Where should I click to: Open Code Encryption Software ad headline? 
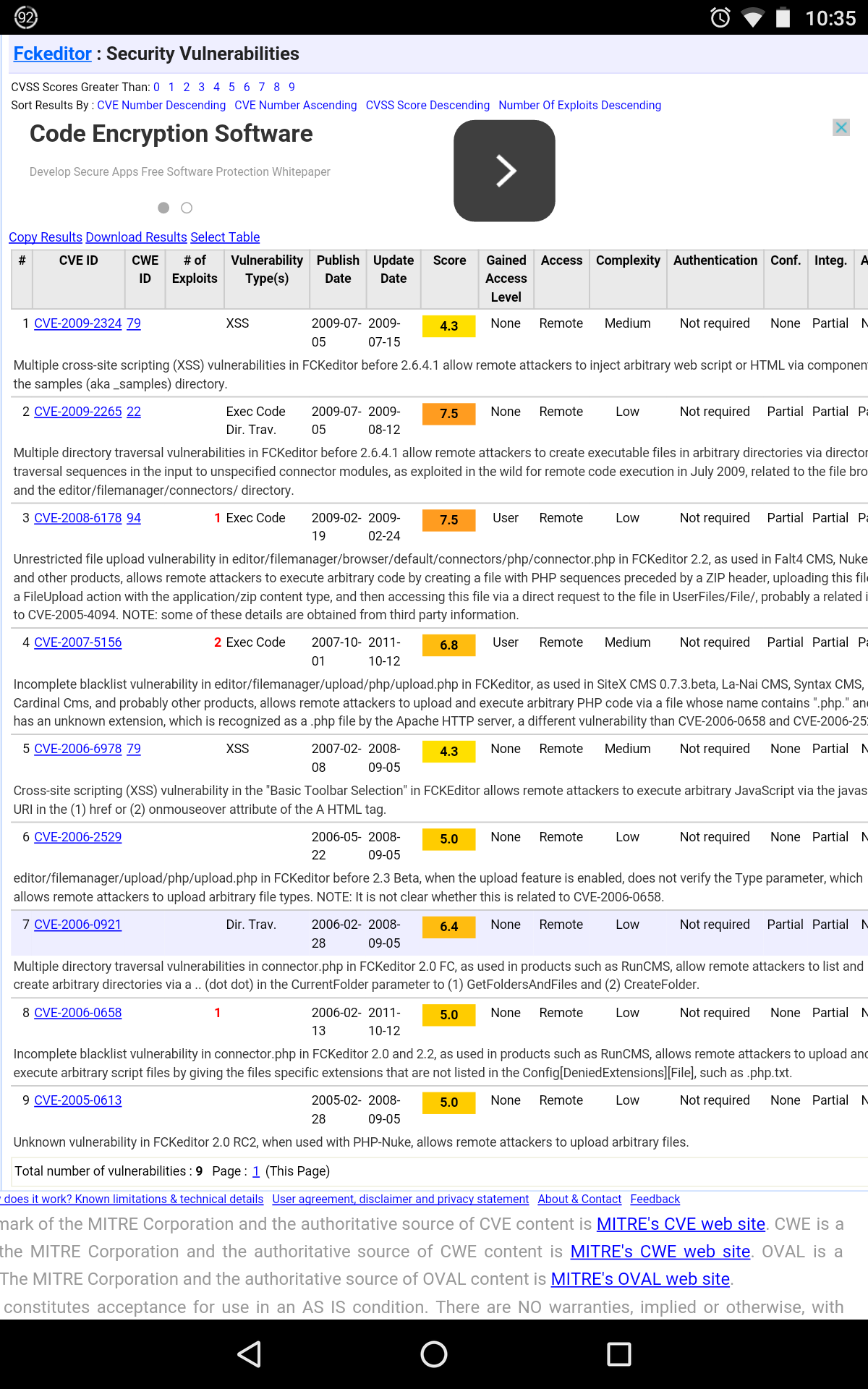pos(171,134)
